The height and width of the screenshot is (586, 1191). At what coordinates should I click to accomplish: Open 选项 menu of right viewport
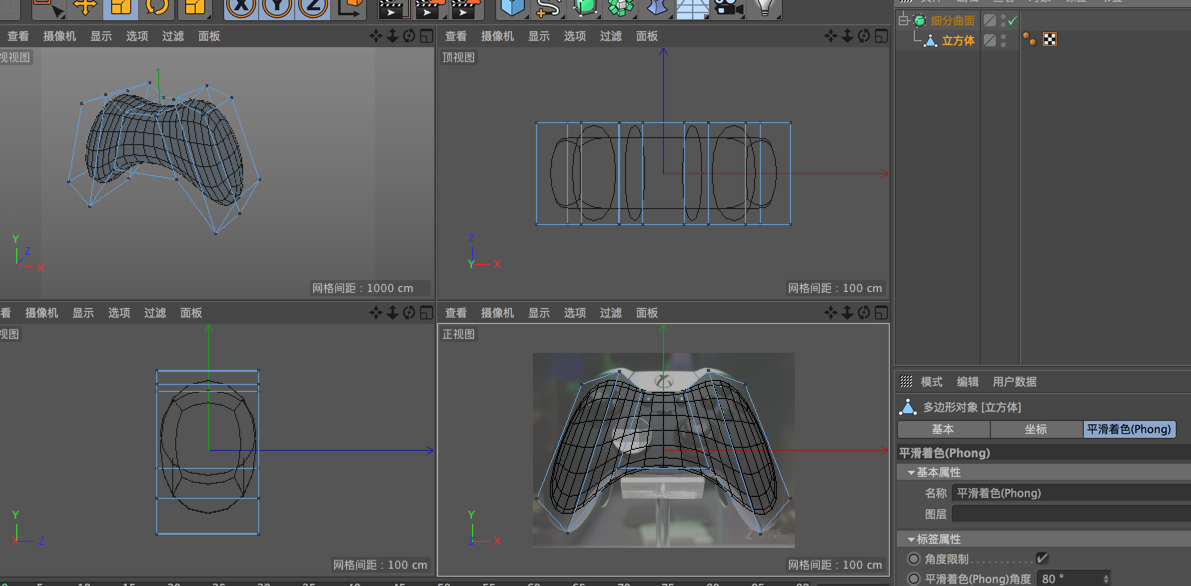118,312
